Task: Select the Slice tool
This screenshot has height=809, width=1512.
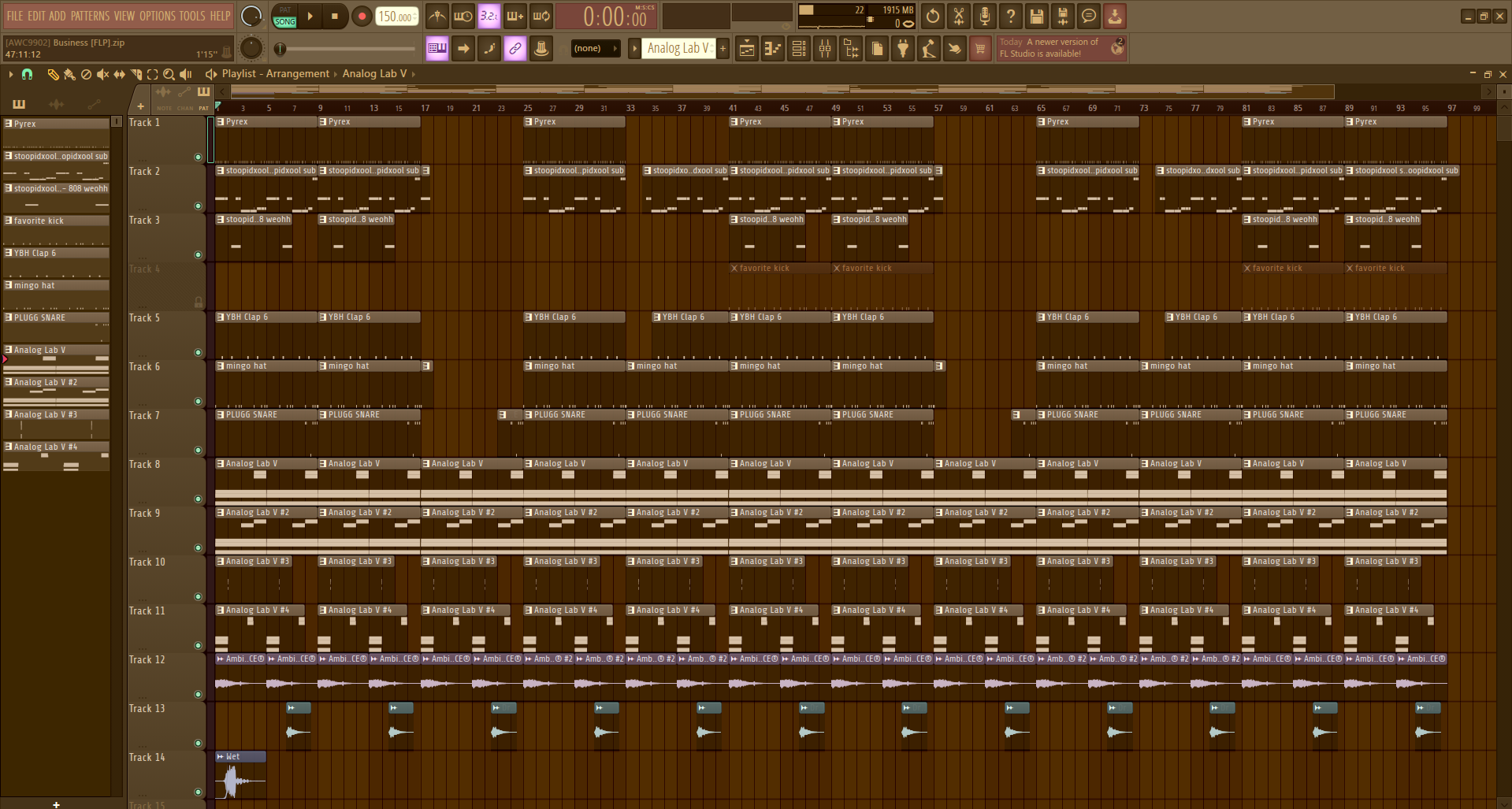Action: point(136,74)
